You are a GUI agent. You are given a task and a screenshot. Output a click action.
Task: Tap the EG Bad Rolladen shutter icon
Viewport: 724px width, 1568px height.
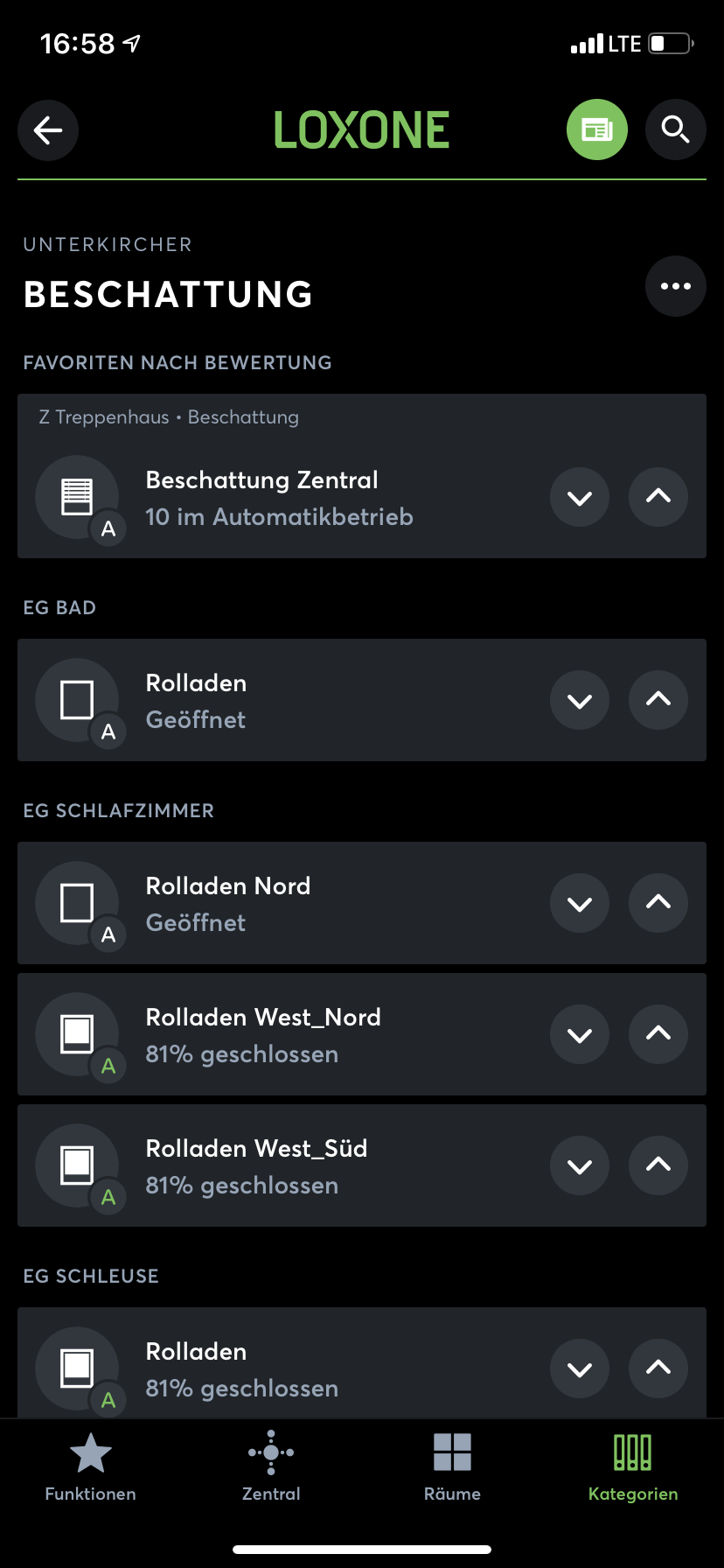pyautogui.click(x=77, y=700)
